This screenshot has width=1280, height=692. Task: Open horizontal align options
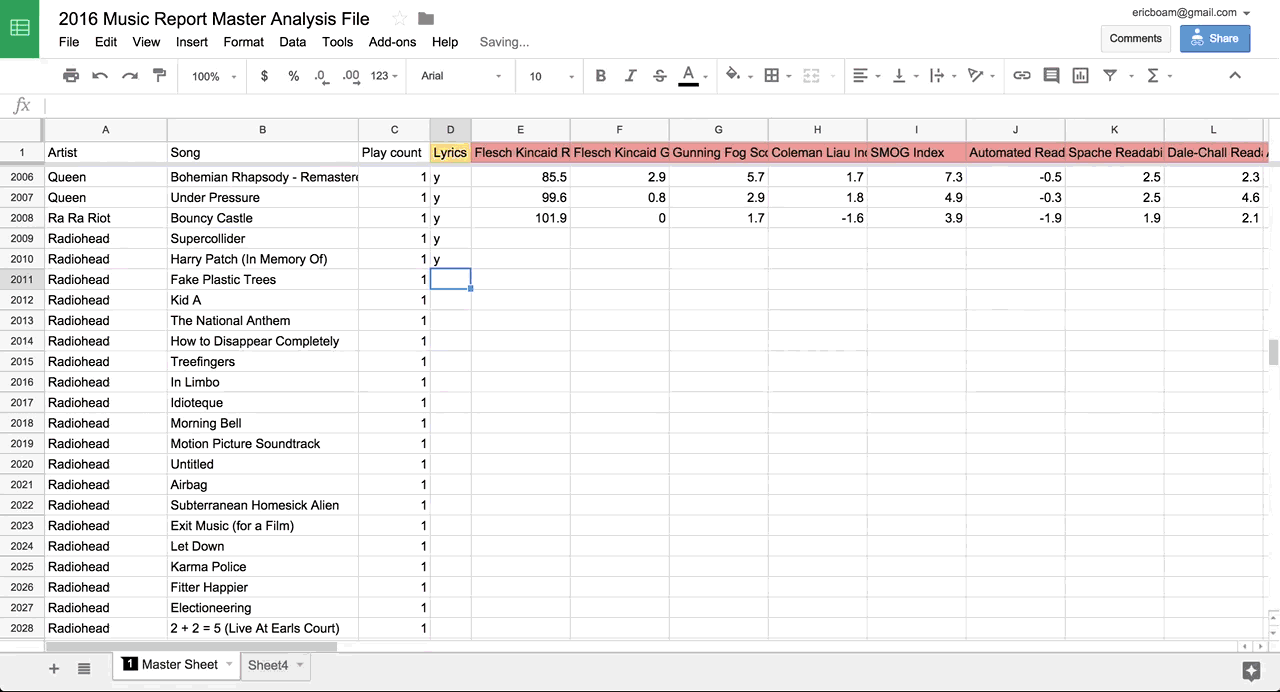[x=860, y=76]
